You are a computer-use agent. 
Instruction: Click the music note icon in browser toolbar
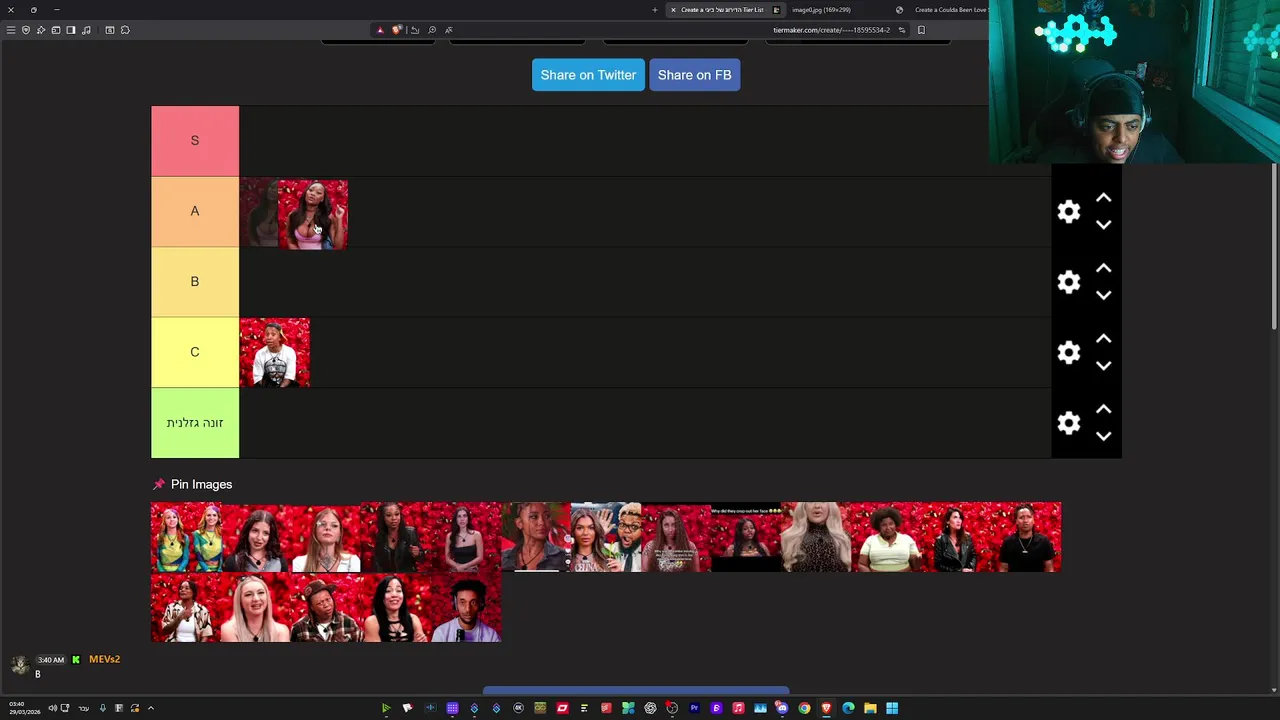[x=86, y=30]
